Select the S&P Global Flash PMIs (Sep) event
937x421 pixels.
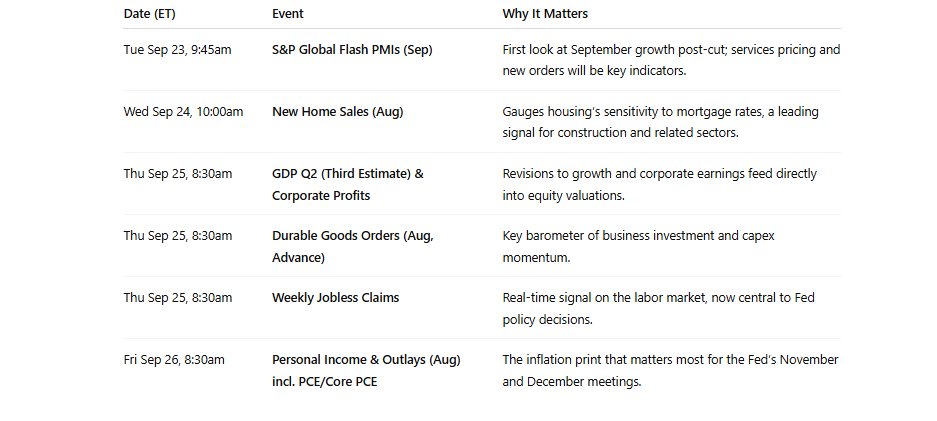[352, 50]
